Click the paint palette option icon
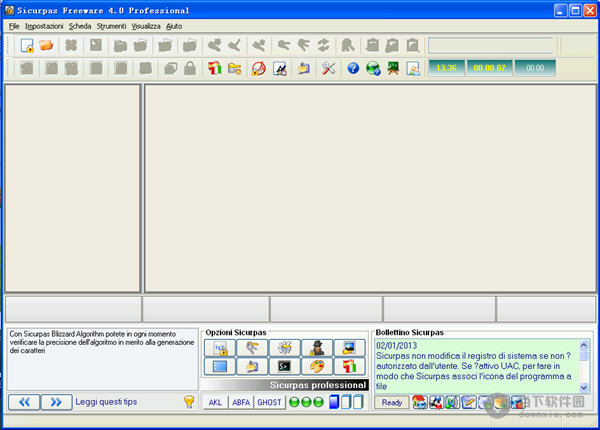The image size is (600, 430). (x=317, y=366)
